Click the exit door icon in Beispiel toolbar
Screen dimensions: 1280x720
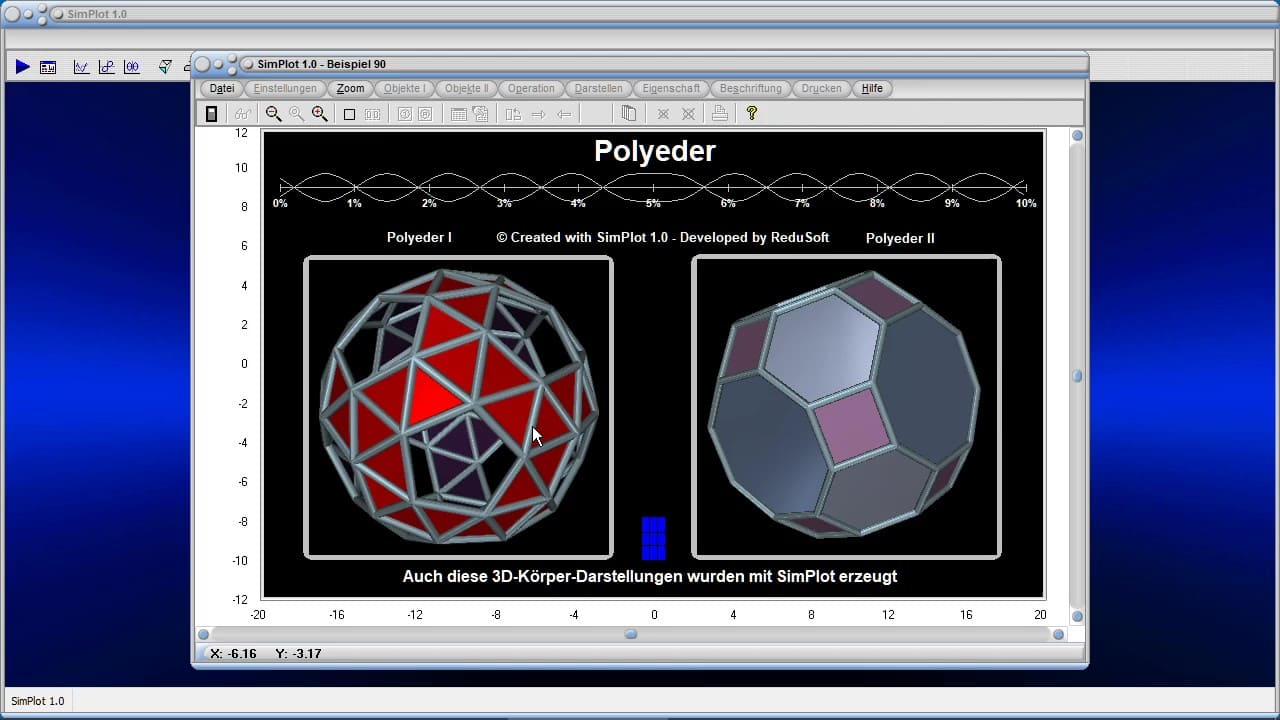point(211,114)
